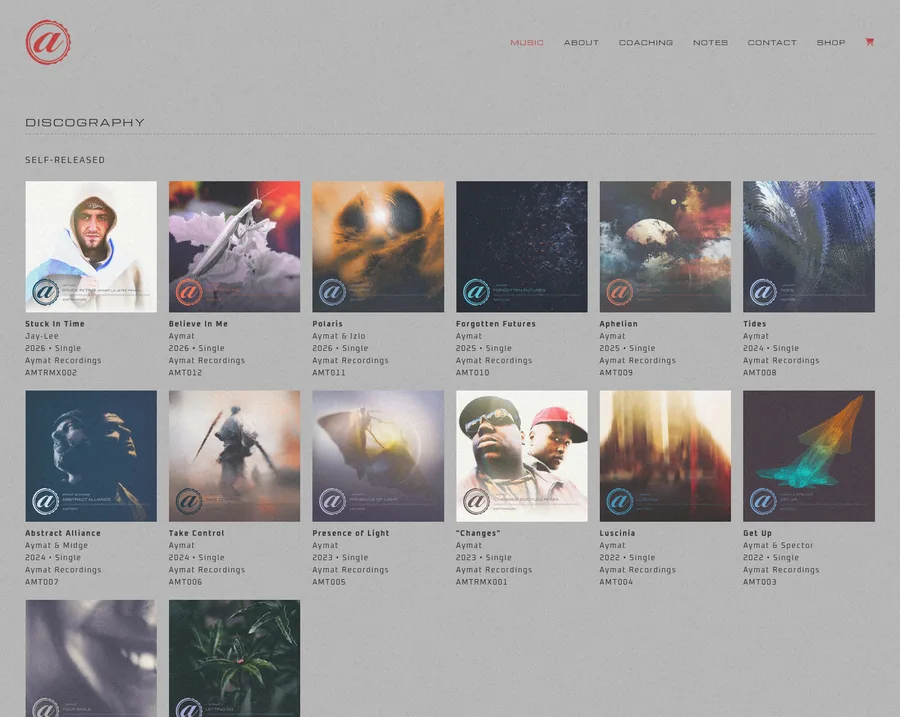900x717 pixels.
Task: Open Stuck In Time album cover
Action: [91, 247]
